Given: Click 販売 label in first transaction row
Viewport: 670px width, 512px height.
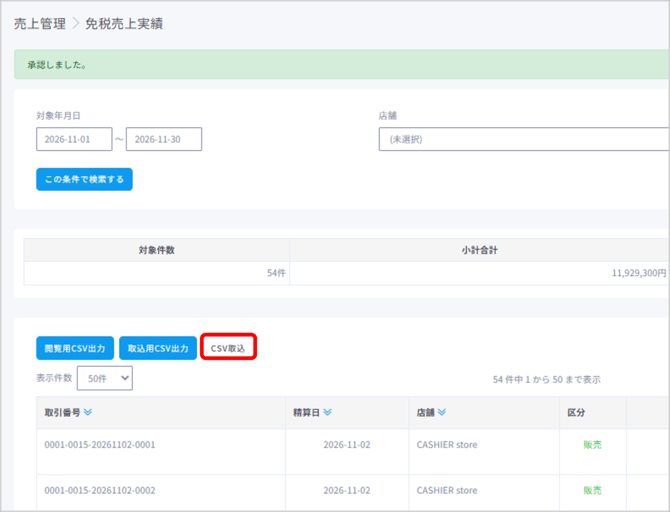Looking at the screenshot, I should (x=593, y=445).
